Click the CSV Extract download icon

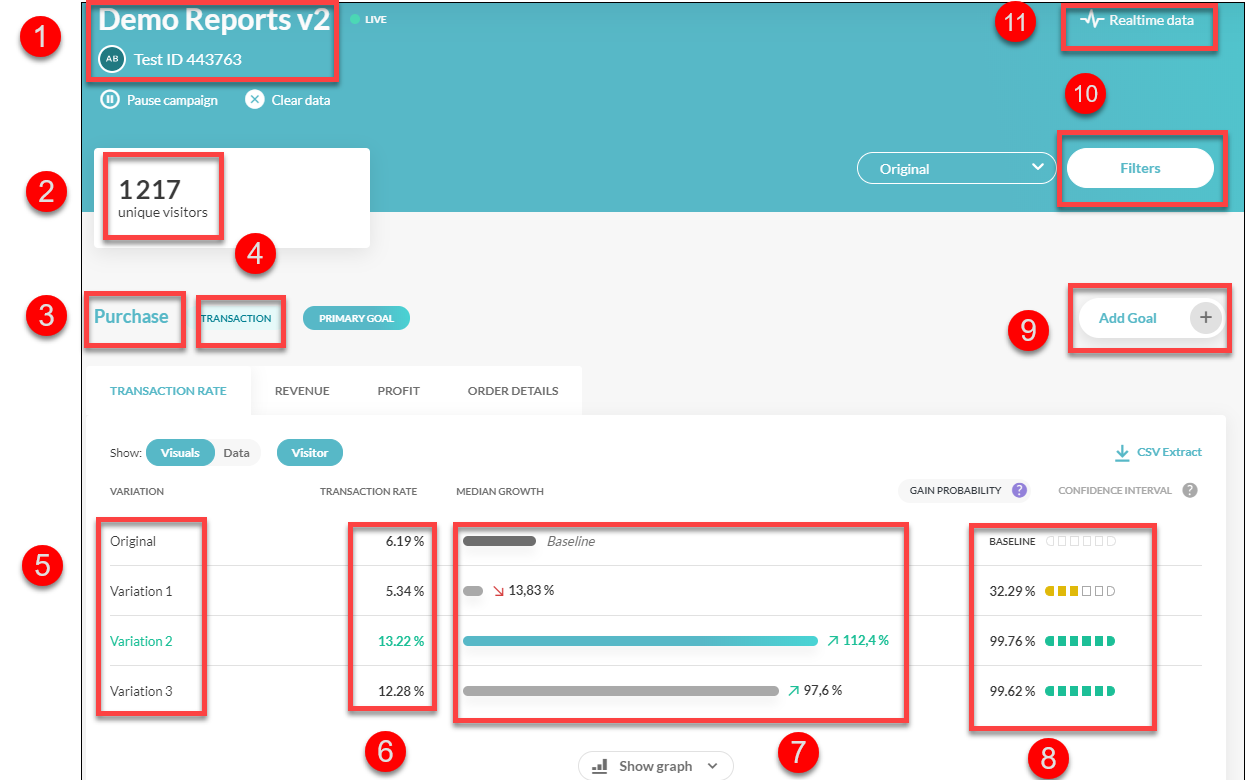[x=1122, y=453]
